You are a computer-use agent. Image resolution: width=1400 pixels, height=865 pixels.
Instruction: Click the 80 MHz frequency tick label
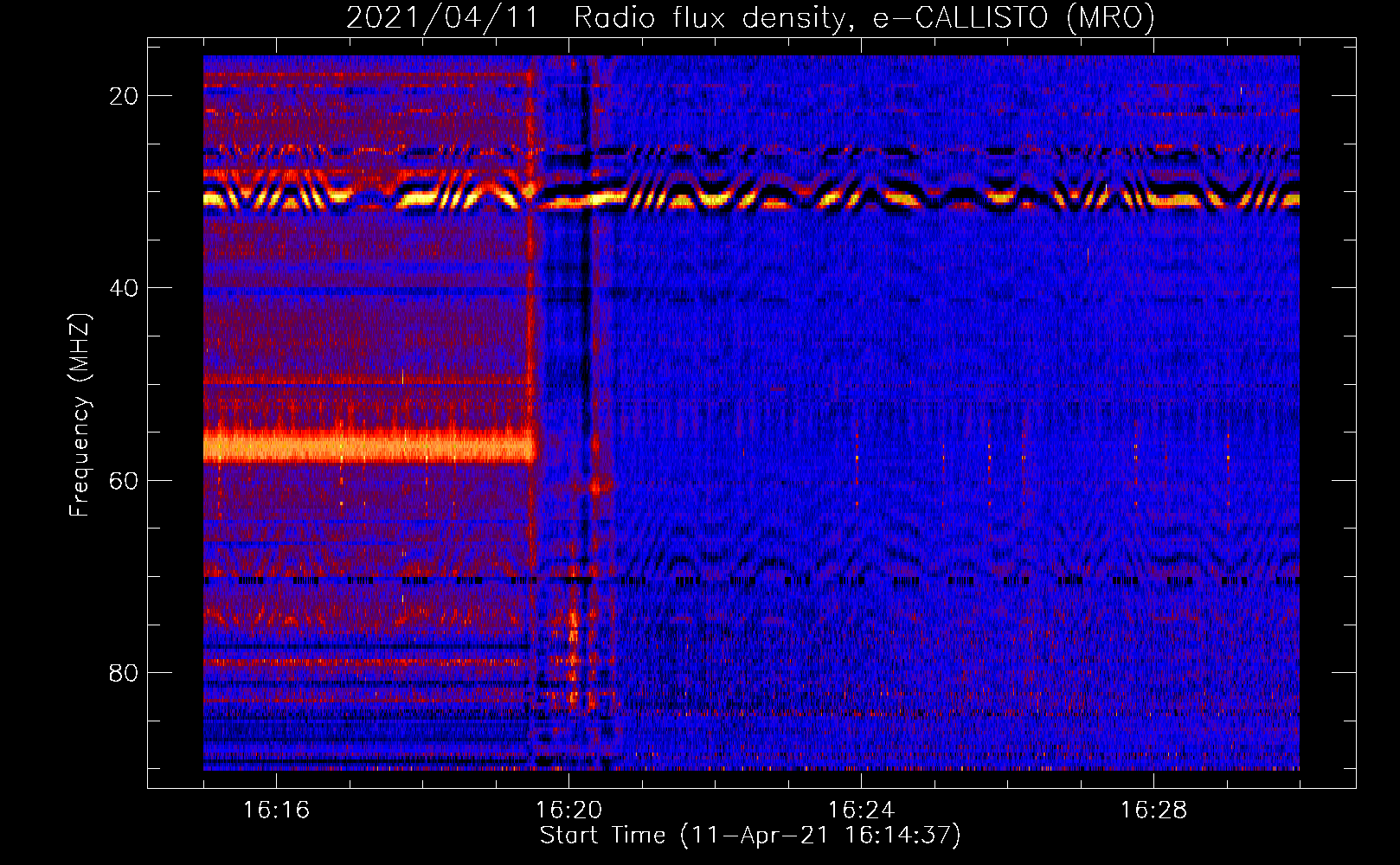(x=125, y=672)
